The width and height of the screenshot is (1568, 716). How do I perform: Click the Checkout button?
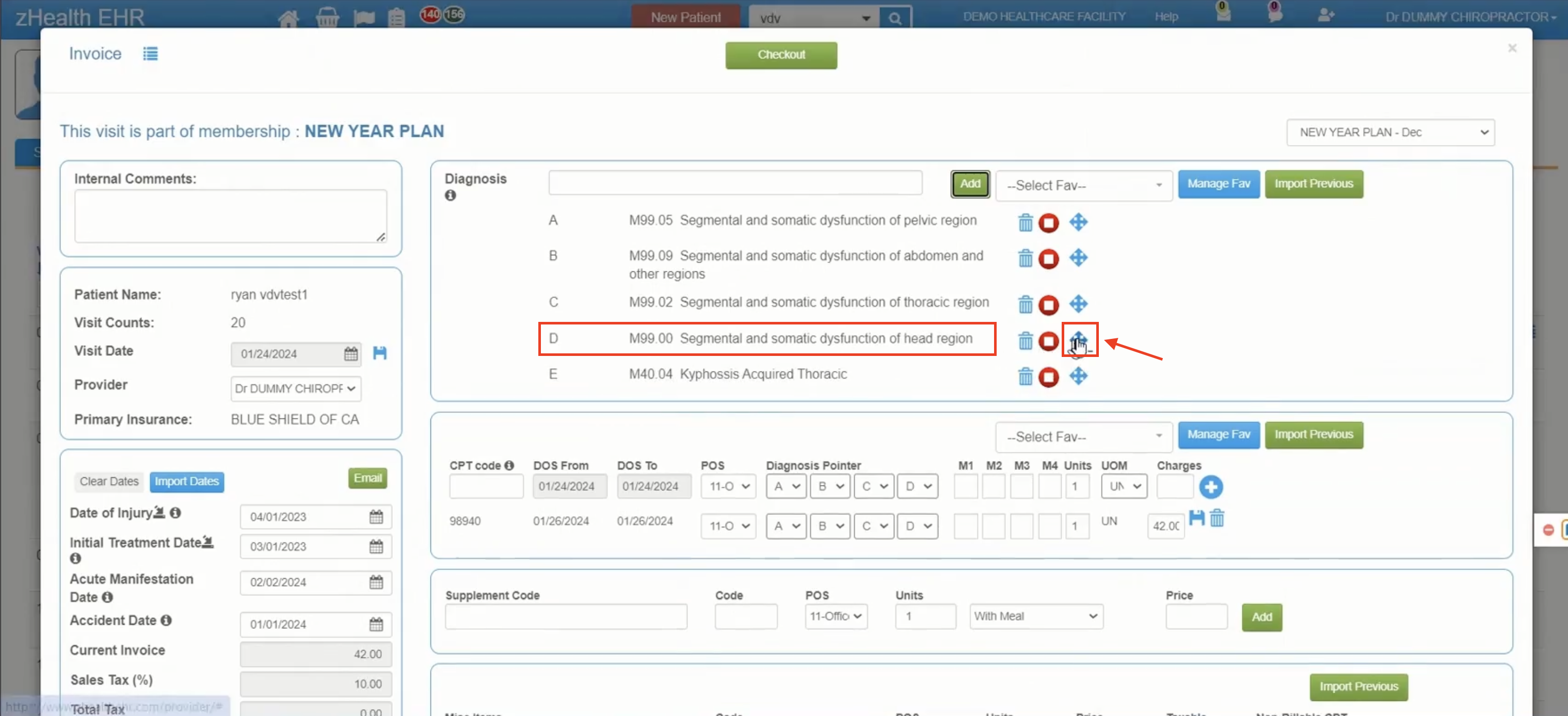point(781,55)
